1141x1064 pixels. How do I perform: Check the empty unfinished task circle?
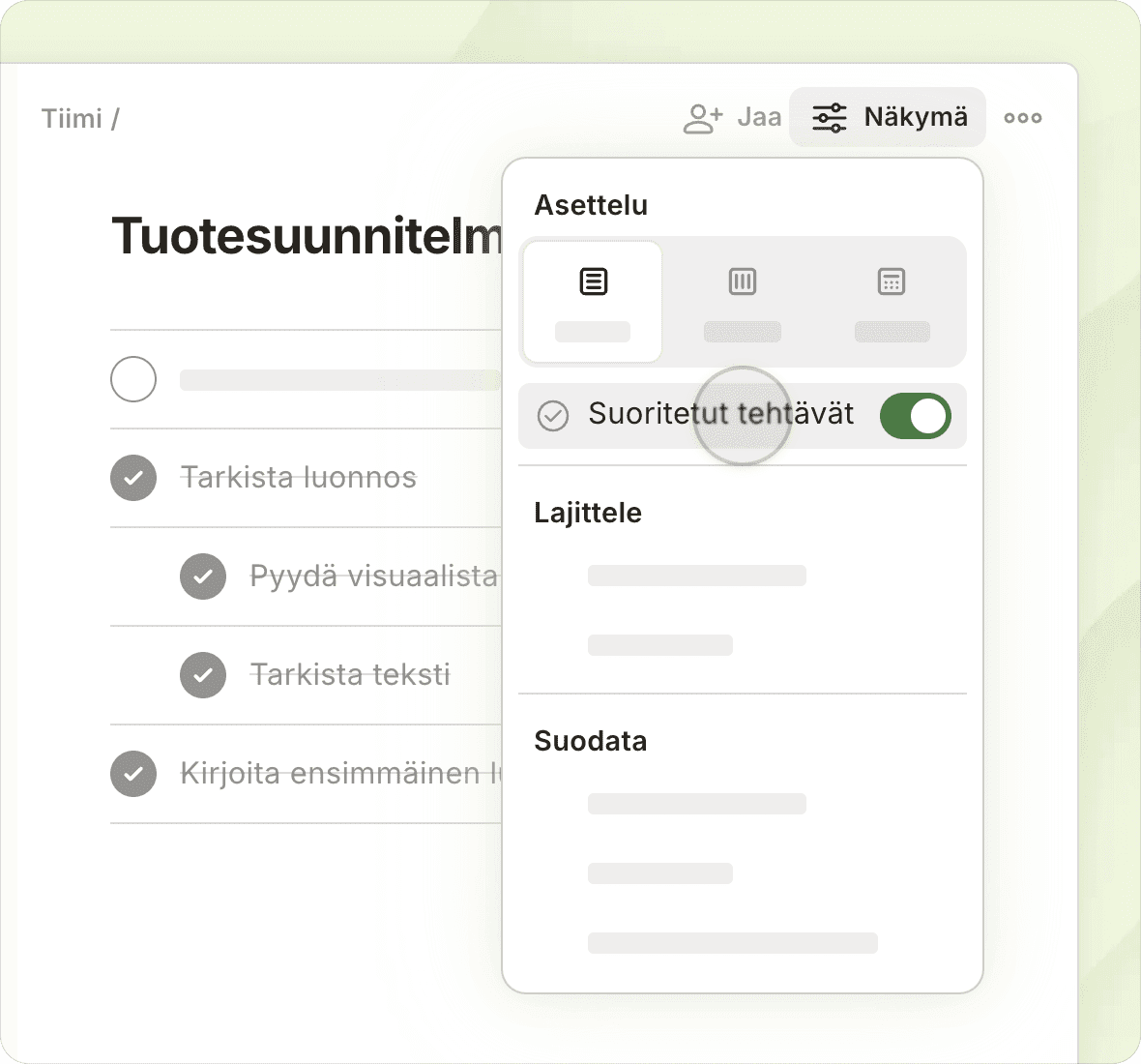coord(133,379)
